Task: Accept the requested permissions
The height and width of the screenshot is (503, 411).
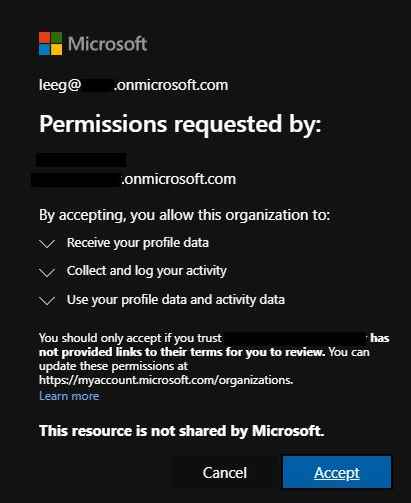Action: (x=337, y=472)
